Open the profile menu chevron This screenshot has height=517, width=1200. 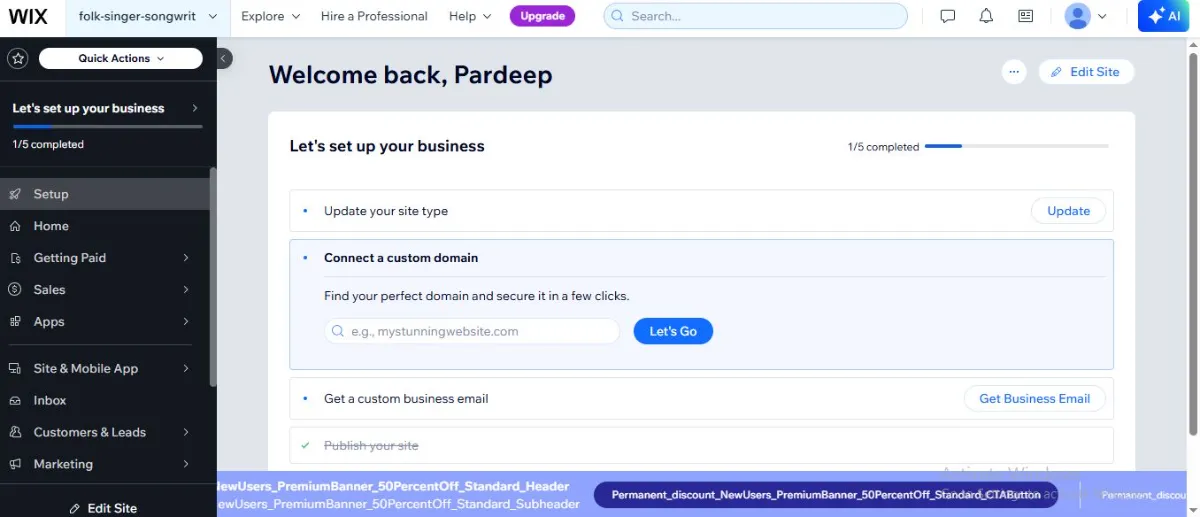(1102, 16)
